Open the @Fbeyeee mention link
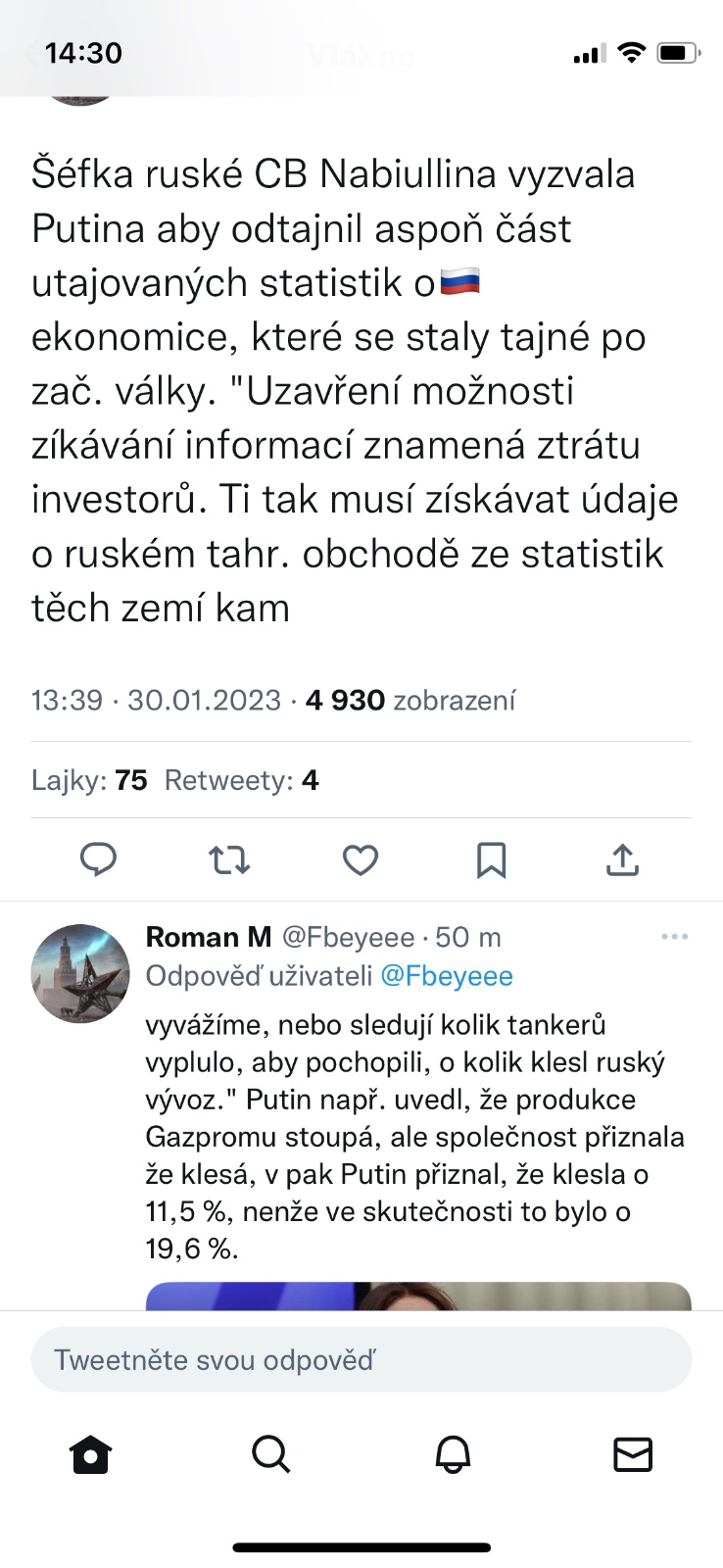 (446, 976)
